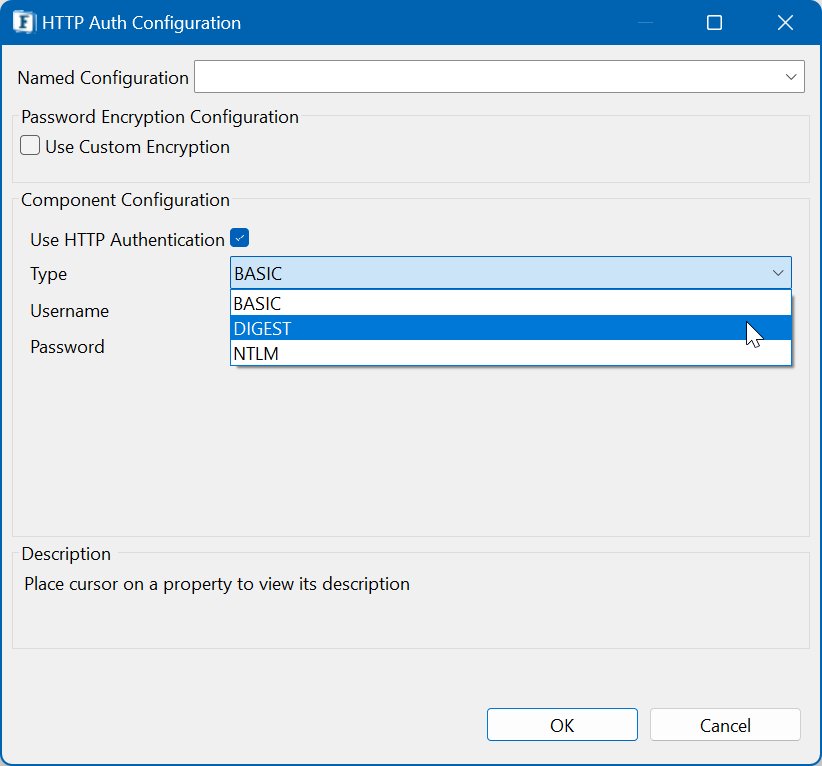Minimize the HTTP Auth Configuration window

(646, 22)
